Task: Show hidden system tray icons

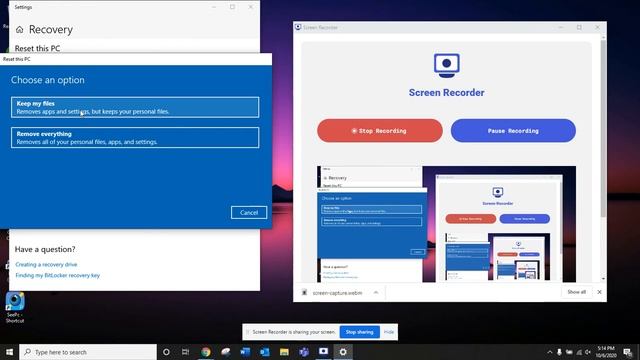Action: click(550, 352)
